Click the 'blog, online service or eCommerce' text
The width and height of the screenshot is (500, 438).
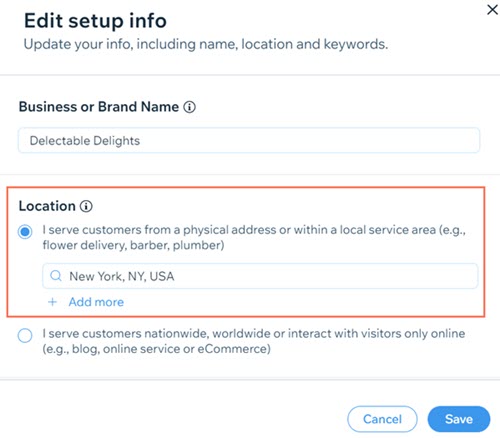tap(171, 349)
